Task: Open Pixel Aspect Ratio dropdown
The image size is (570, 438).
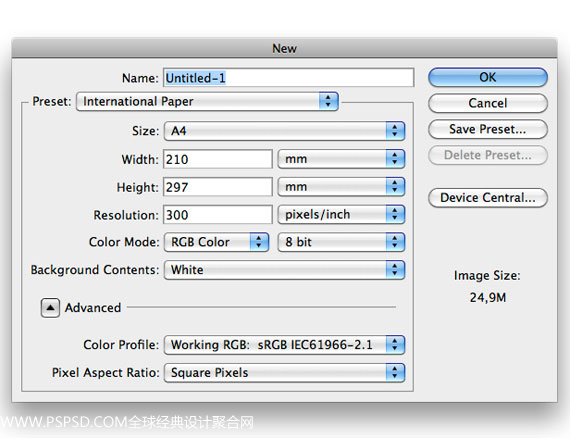Action: tap(284, 373)
